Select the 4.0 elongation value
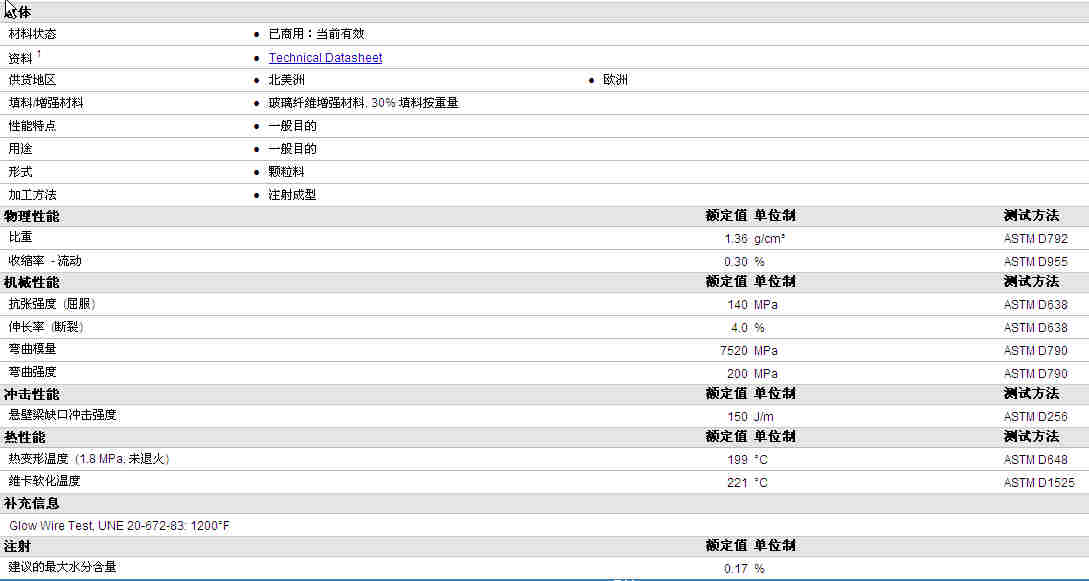 (x=739, y=328)
